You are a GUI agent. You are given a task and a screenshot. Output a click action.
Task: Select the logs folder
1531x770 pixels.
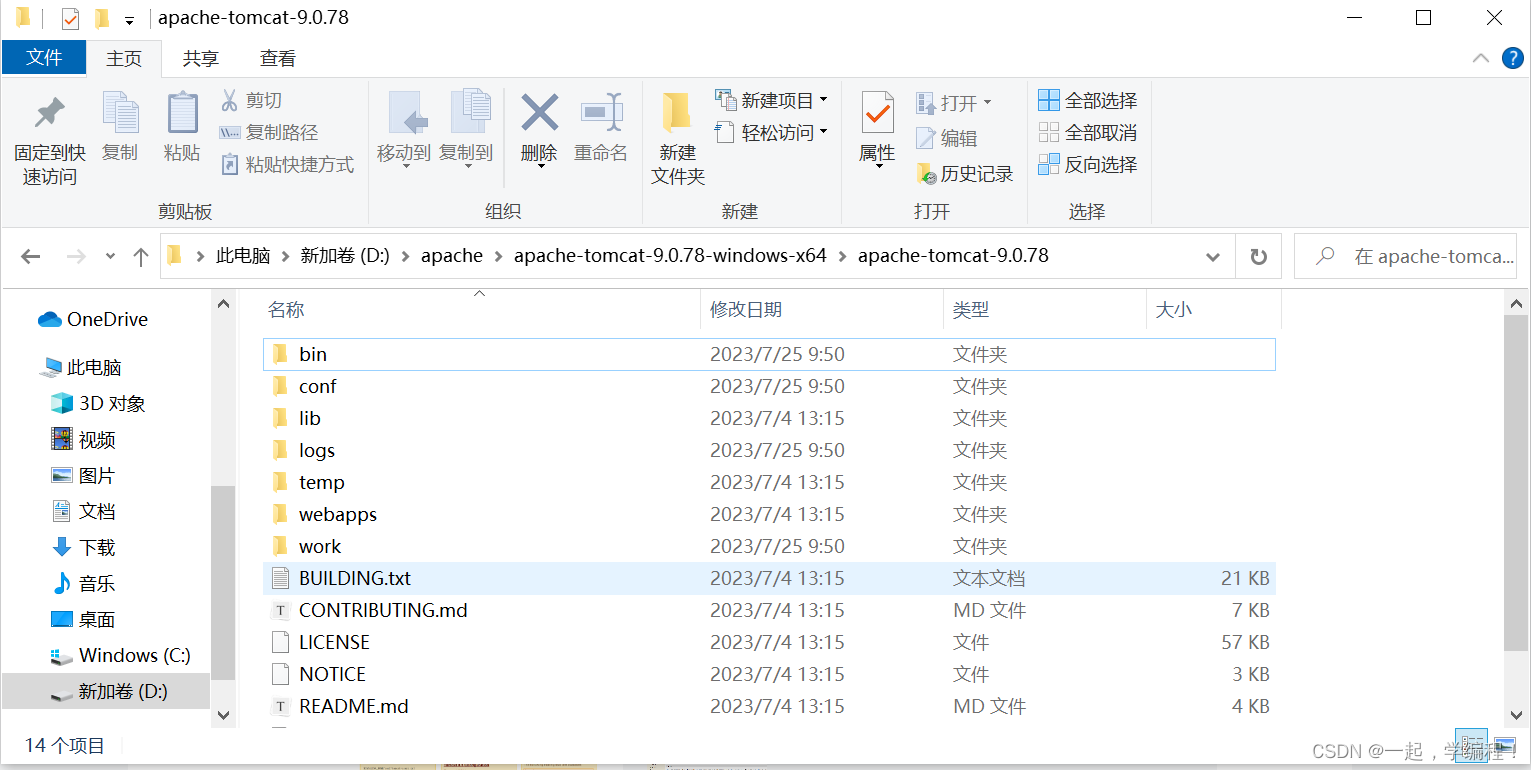click(x=769, y=450)
